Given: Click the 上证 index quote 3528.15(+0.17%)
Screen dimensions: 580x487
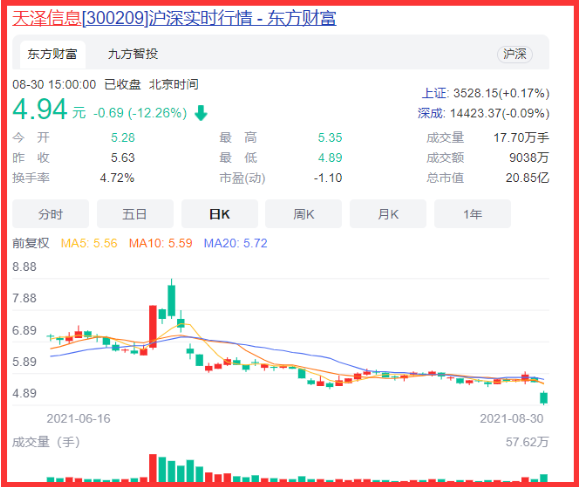Looking at the screenshot, I should coord(501,93).
